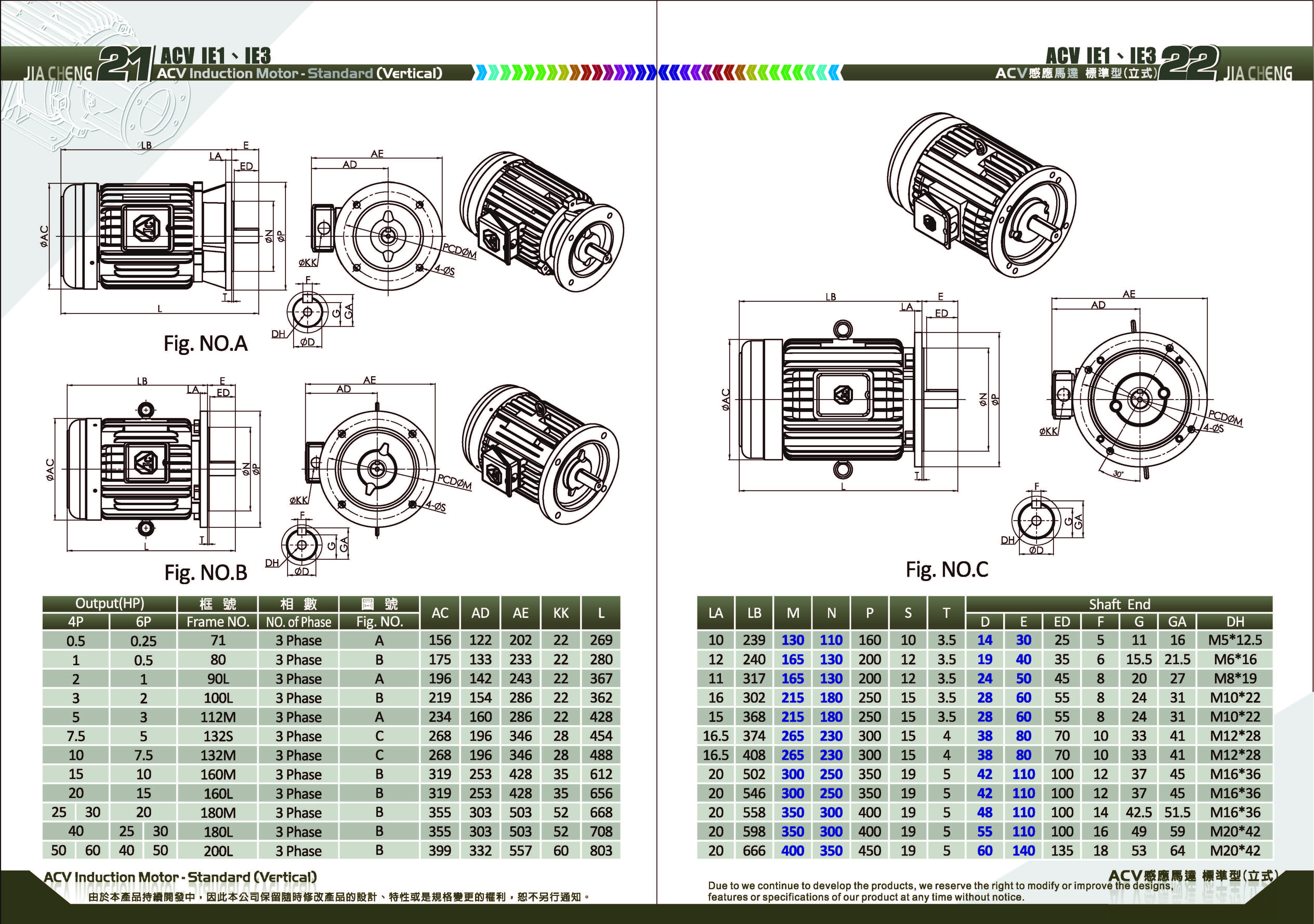Click the page number 22 header
Image resolution: width=1314 pixels, height=924 pixels.
pos(1189,63)
